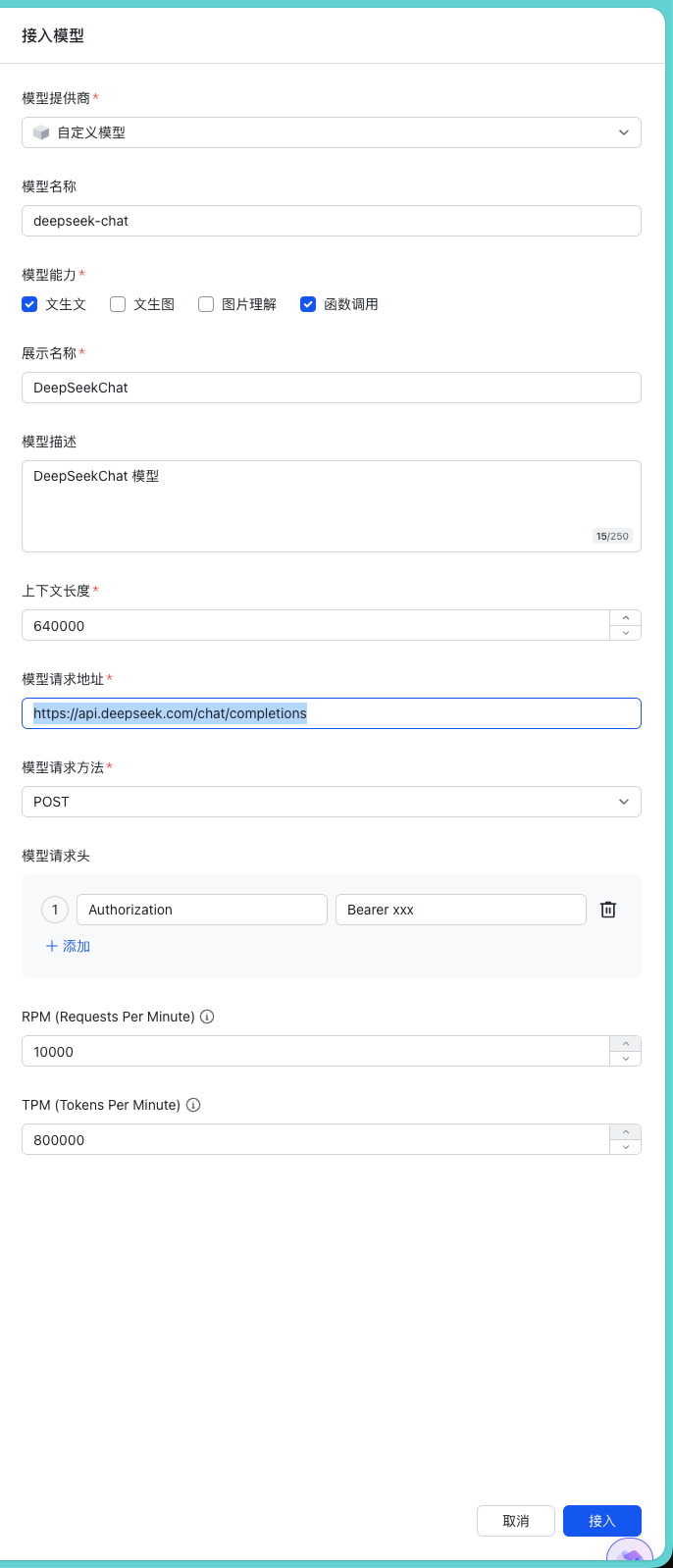Open the POST request method dropdown
This screenshot has width=673, height=1568.
pos(331,802)
